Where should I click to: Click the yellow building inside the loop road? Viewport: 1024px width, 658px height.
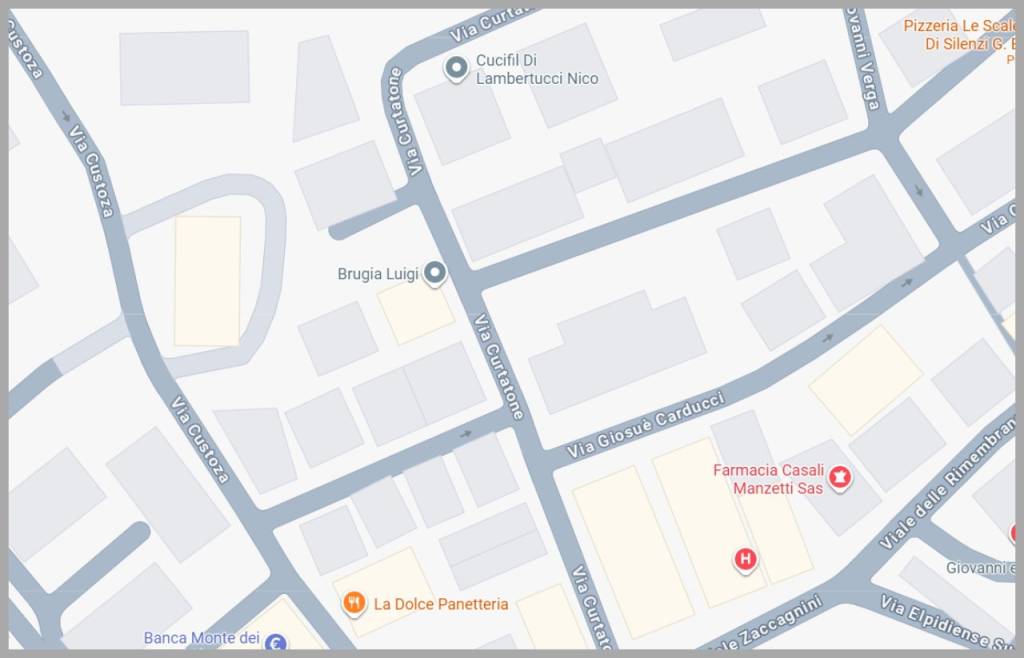click(x=208, y=281)
